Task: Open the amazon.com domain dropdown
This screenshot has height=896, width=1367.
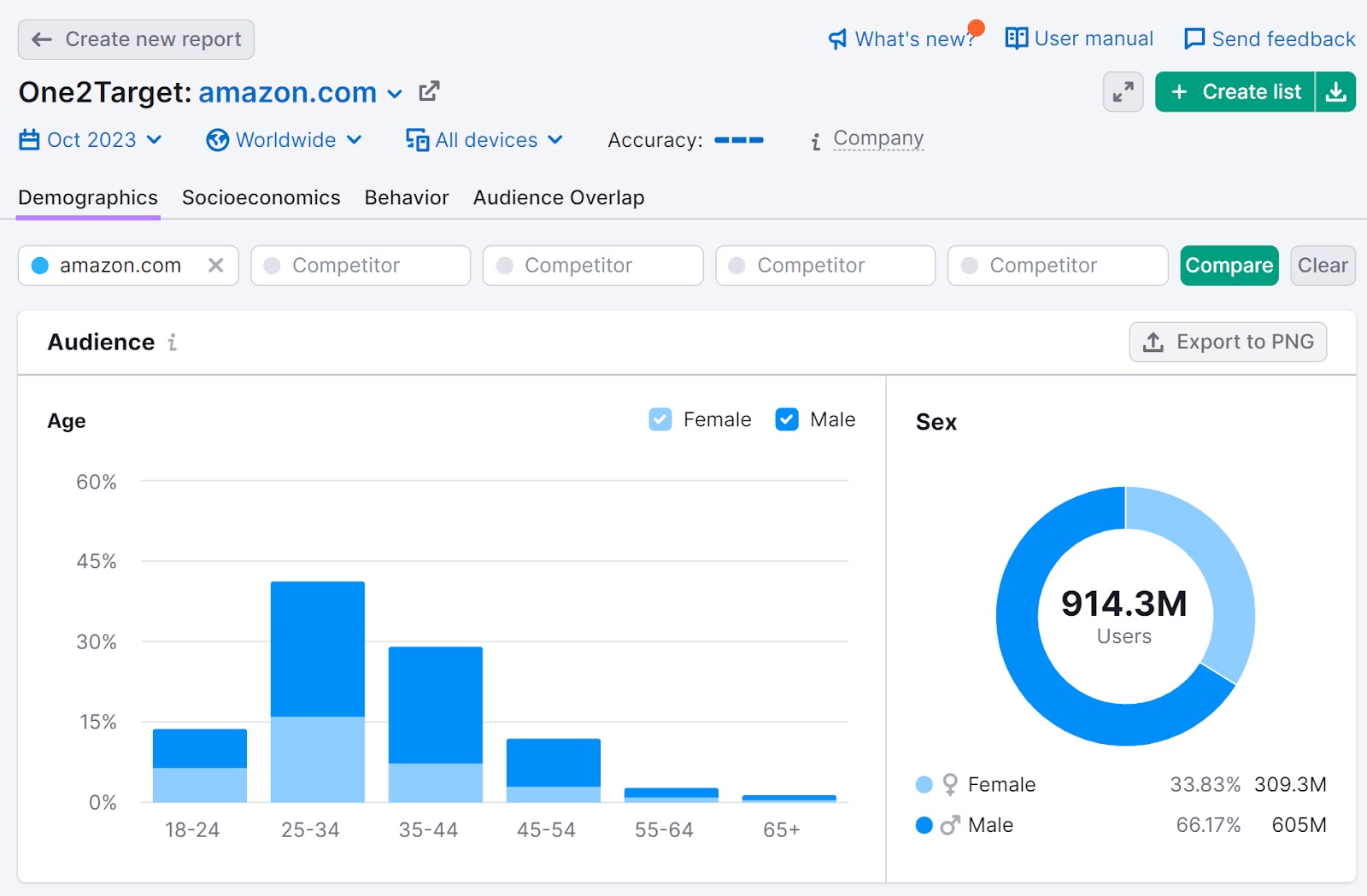Action: [x=394, y=94]
